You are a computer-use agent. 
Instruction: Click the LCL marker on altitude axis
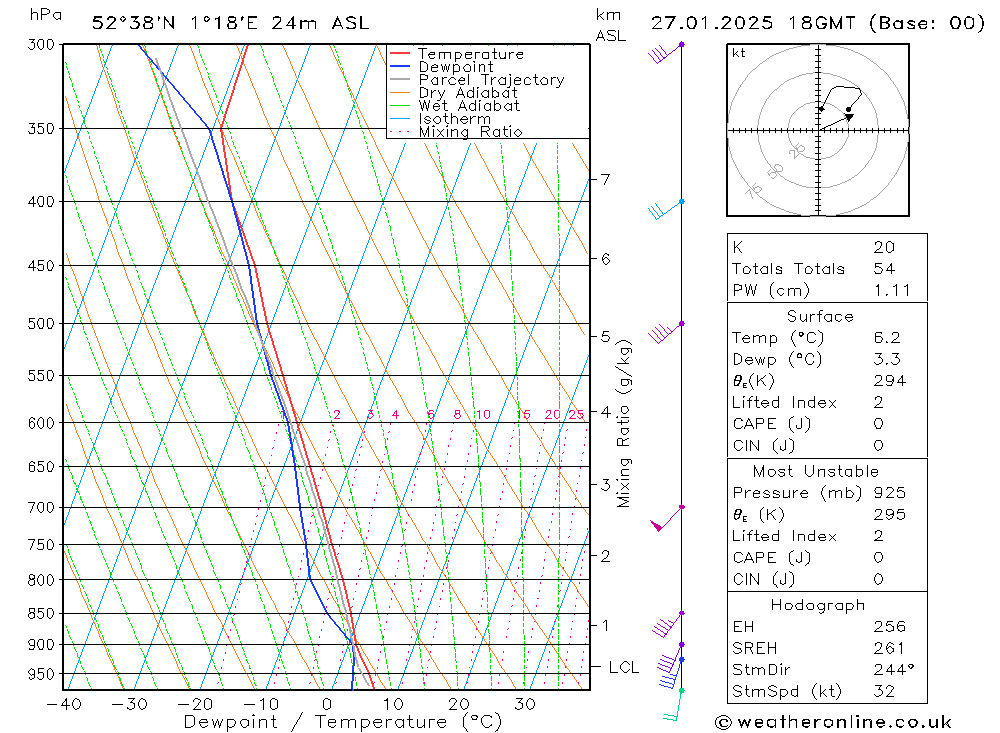pyautogui.click(x=623, y=667)
